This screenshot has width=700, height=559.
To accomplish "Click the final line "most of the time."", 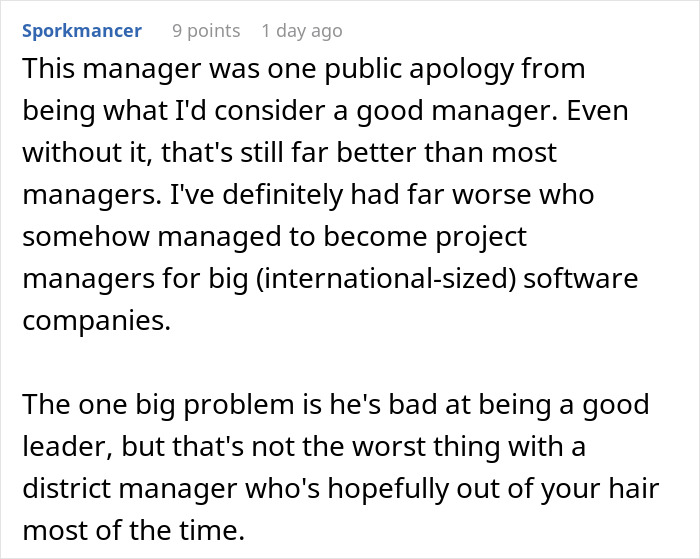I will (x=133, y=530).
